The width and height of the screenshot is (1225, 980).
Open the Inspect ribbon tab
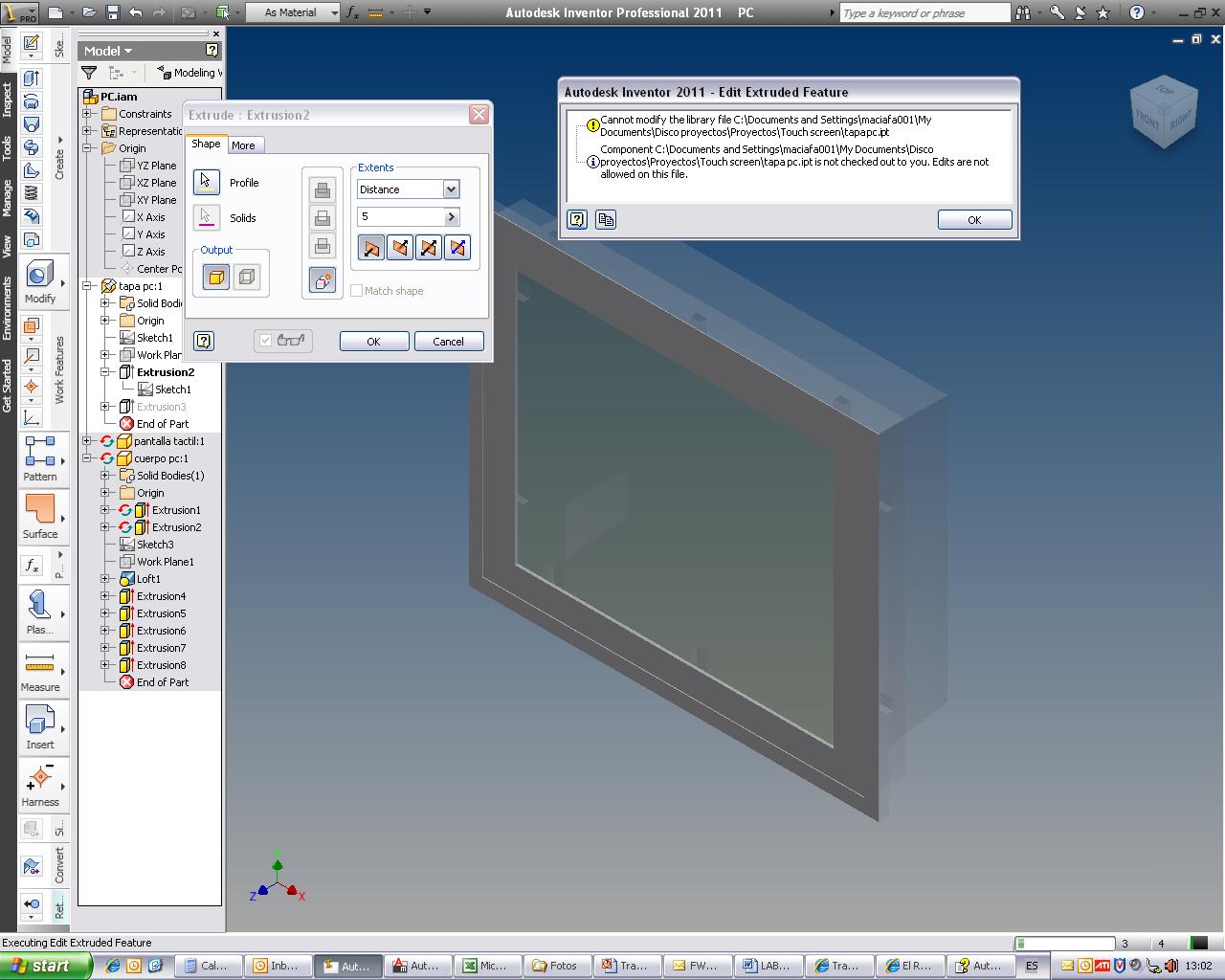click(7, 100)
